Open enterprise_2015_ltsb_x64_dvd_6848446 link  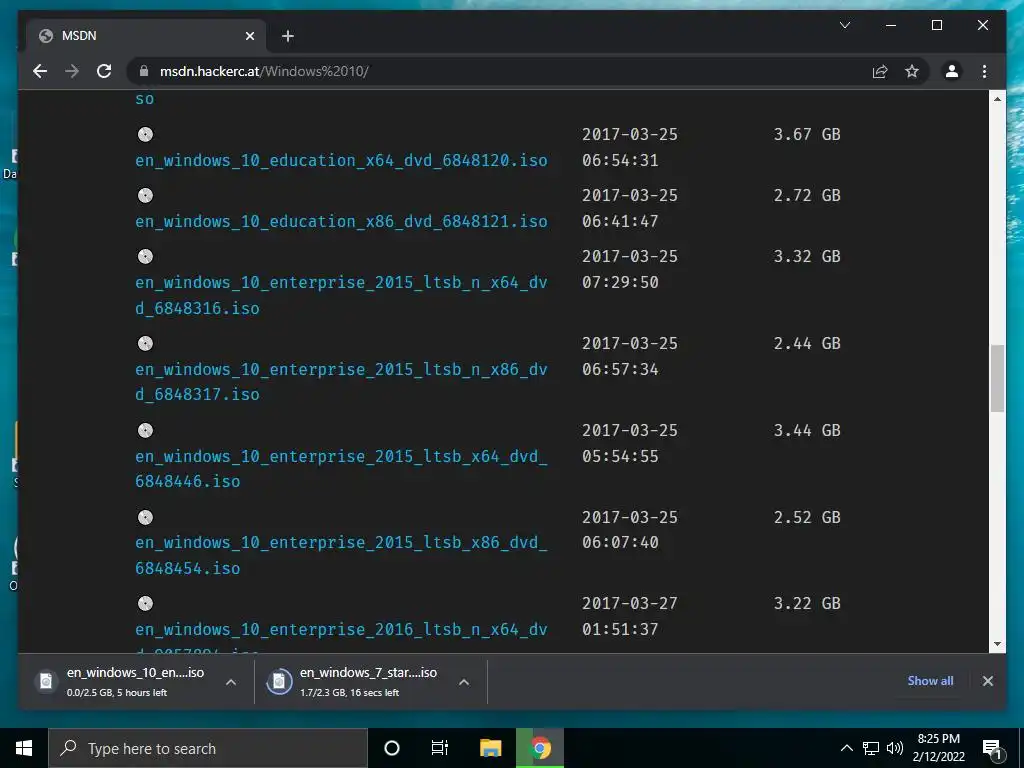(341, 468)
